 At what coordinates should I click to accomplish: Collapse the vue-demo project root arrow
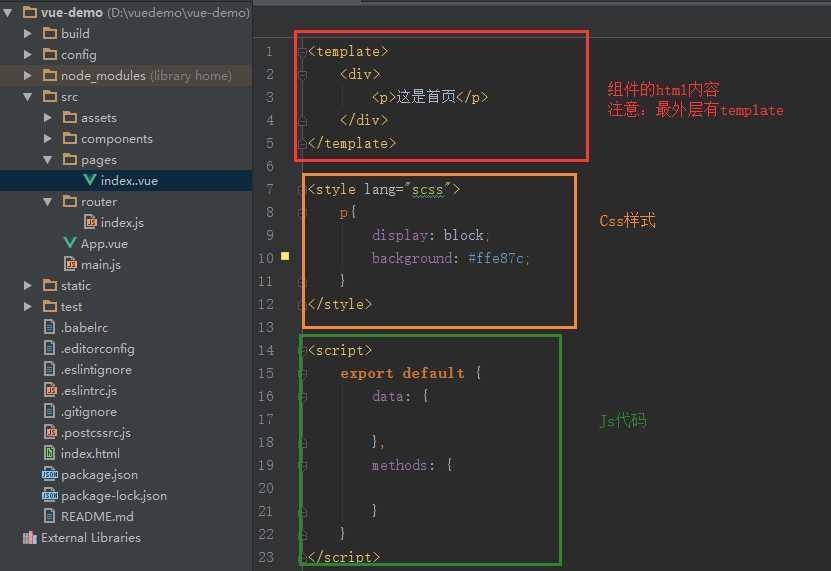pos(7,12)
